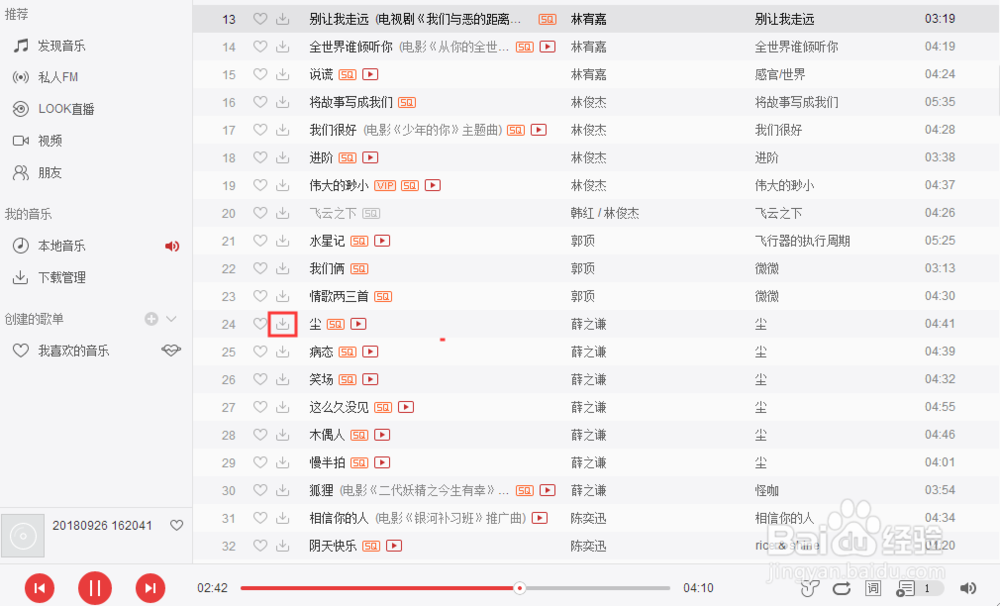Click the volume speaker icon
Screen dimensions: 1000x606
965,588
